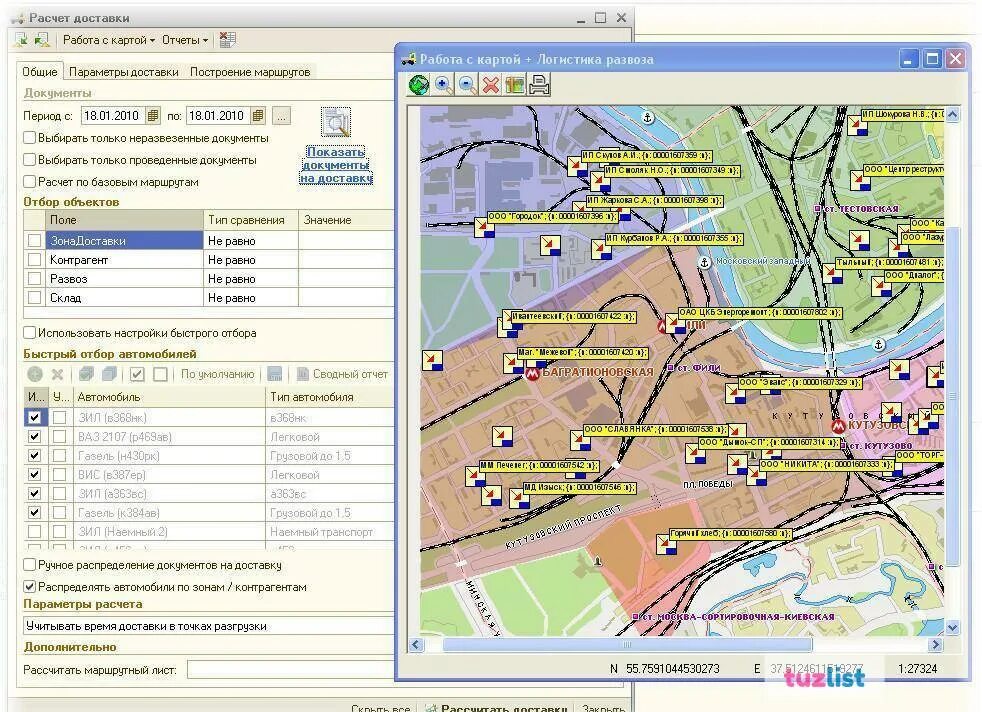Screen dimensions: 982x712
Task: Click the second green-arrow export icon in toolbar
Action: click(x=42, y=40)
